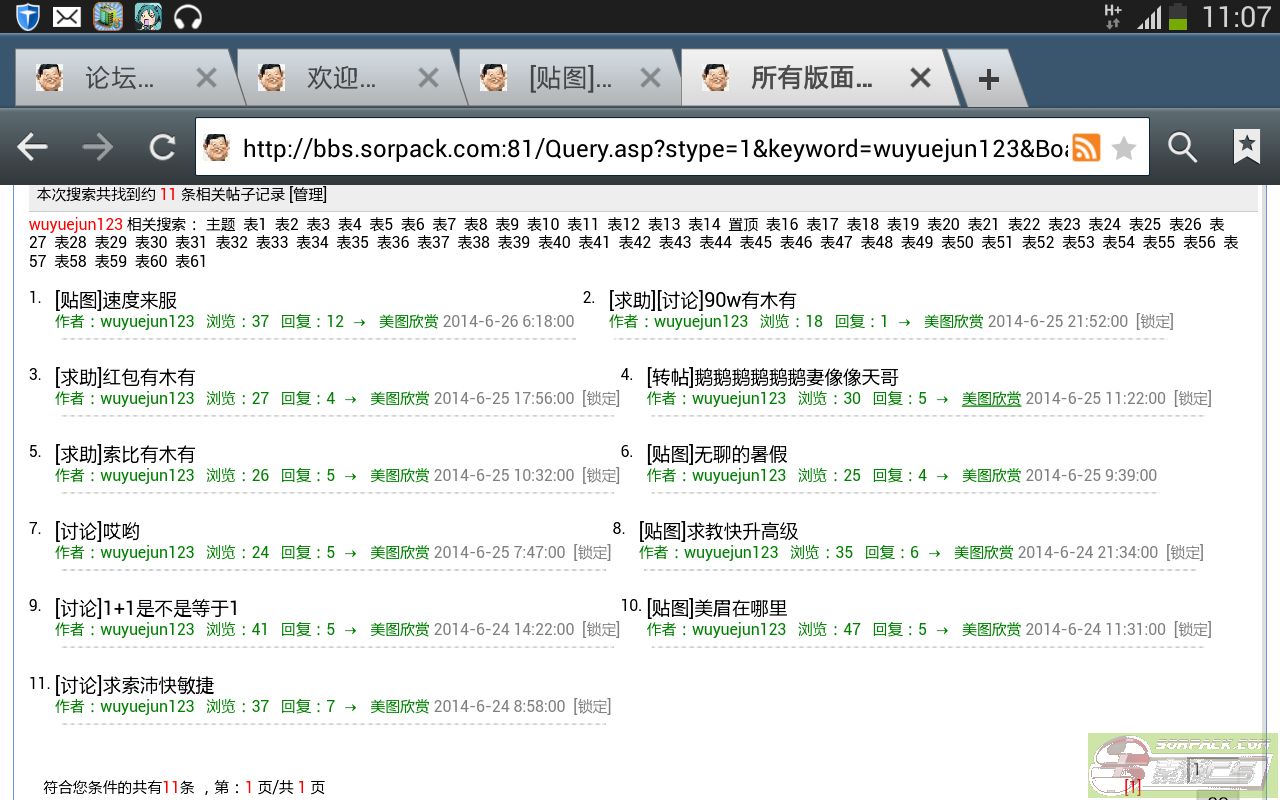
Task: Close the 论坛 tab
Action: [x=206, y=78]
